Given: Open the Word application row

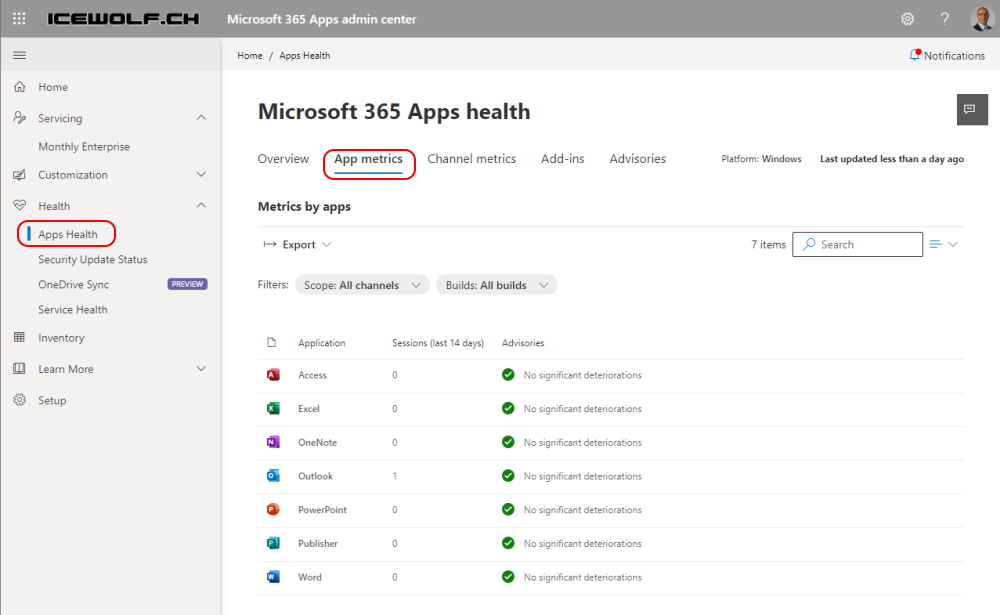Looking at the screenshot, I should [x=610, y=578].
